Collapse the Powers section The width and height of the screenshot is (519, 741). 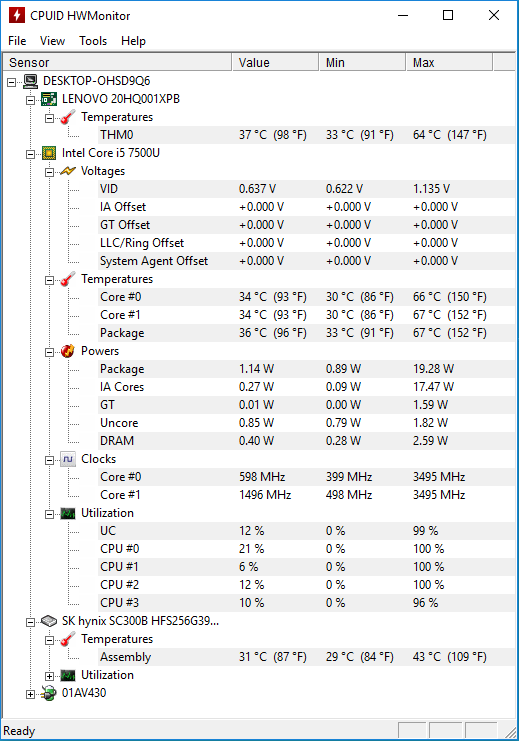point(49,352)
